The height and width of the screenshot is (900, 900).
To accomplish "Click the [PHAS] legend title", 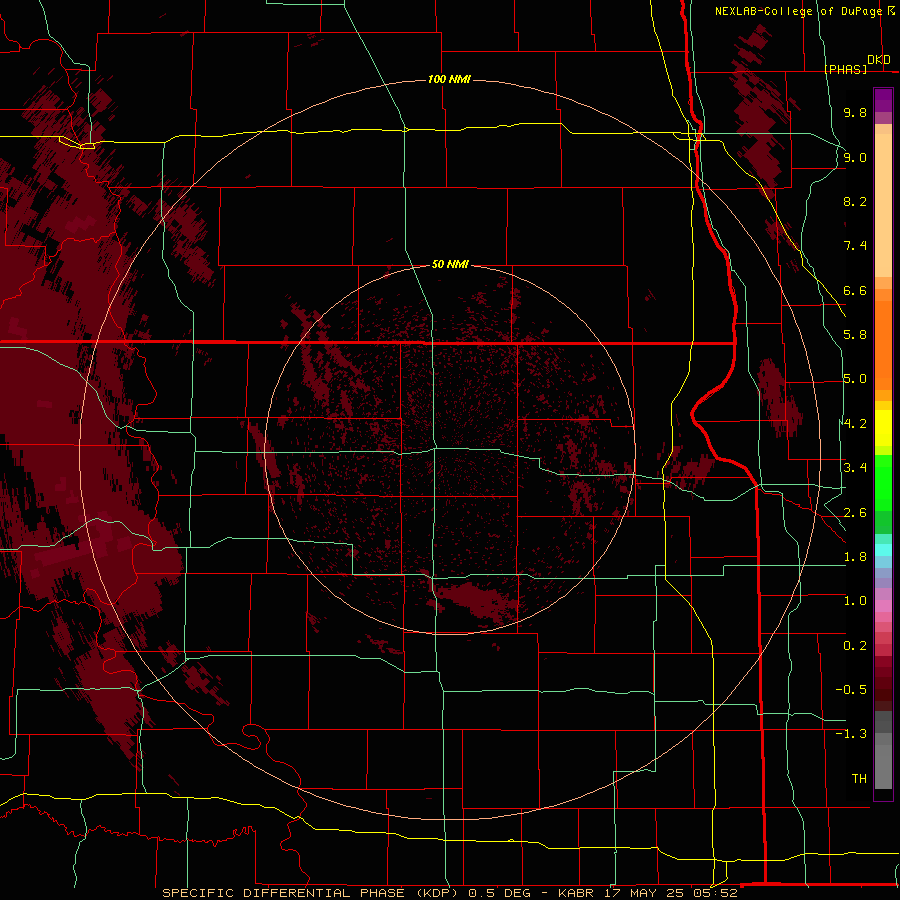I will (846, 69).
